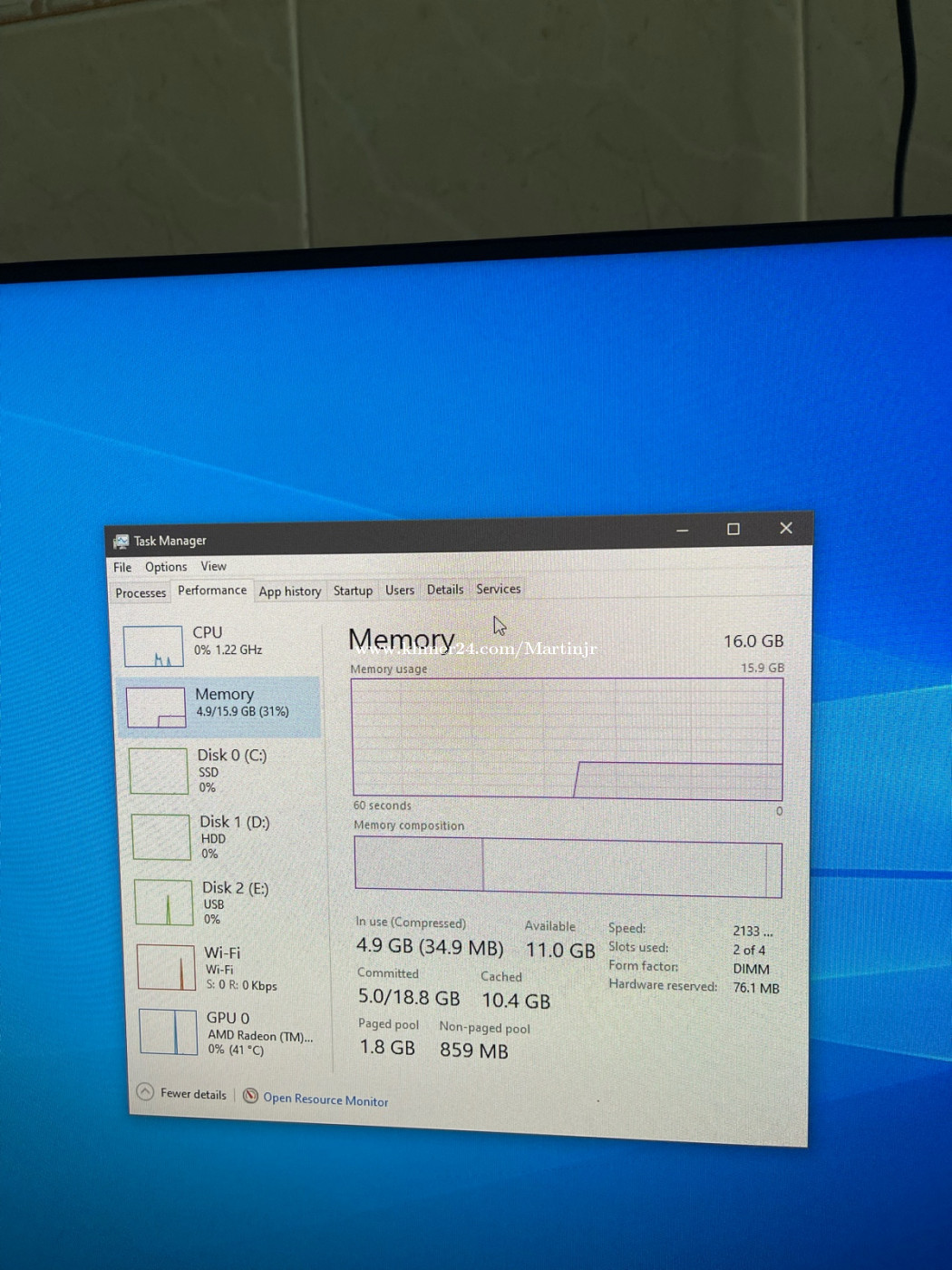
Task: Click Open Resource Monitor link
Action: coord(325,1099)
